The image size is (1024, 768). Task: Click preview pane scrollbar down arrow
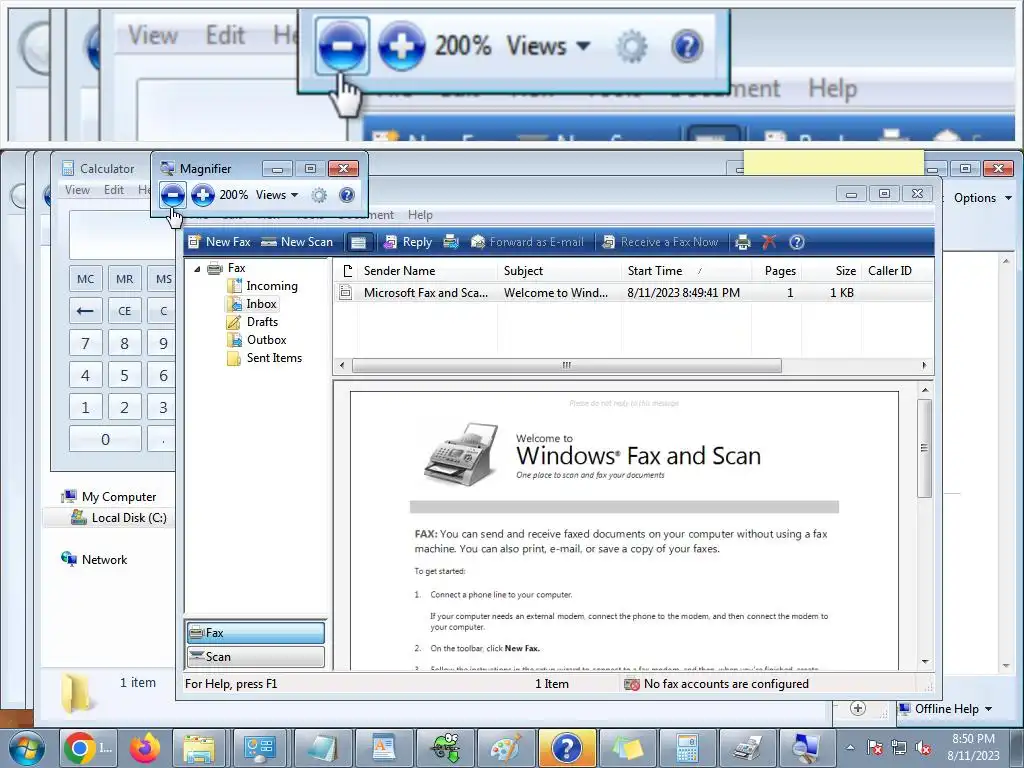pos(925,662)
